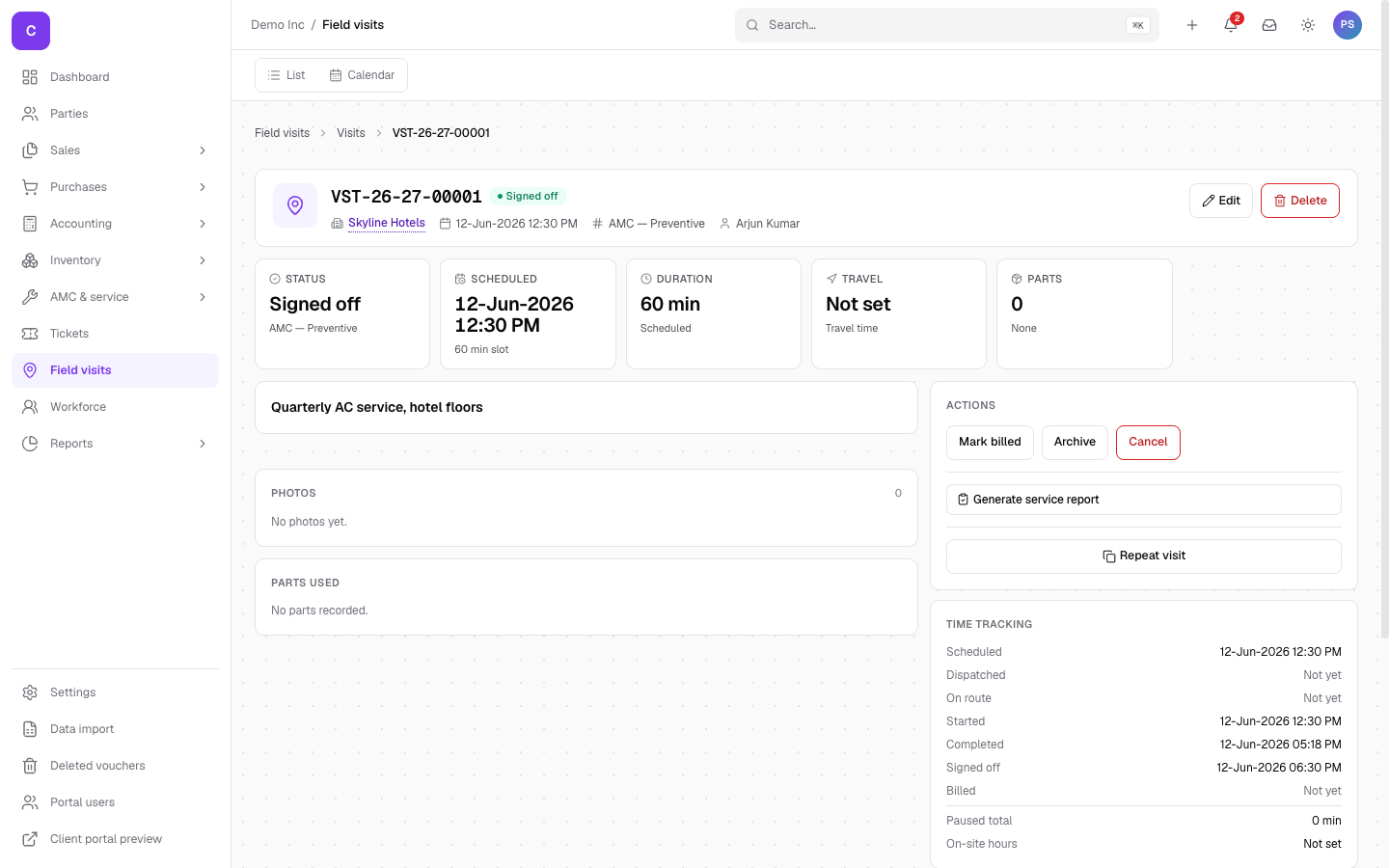
Task: Click the Client portal preview external-link icon
Action: [30, 839]
